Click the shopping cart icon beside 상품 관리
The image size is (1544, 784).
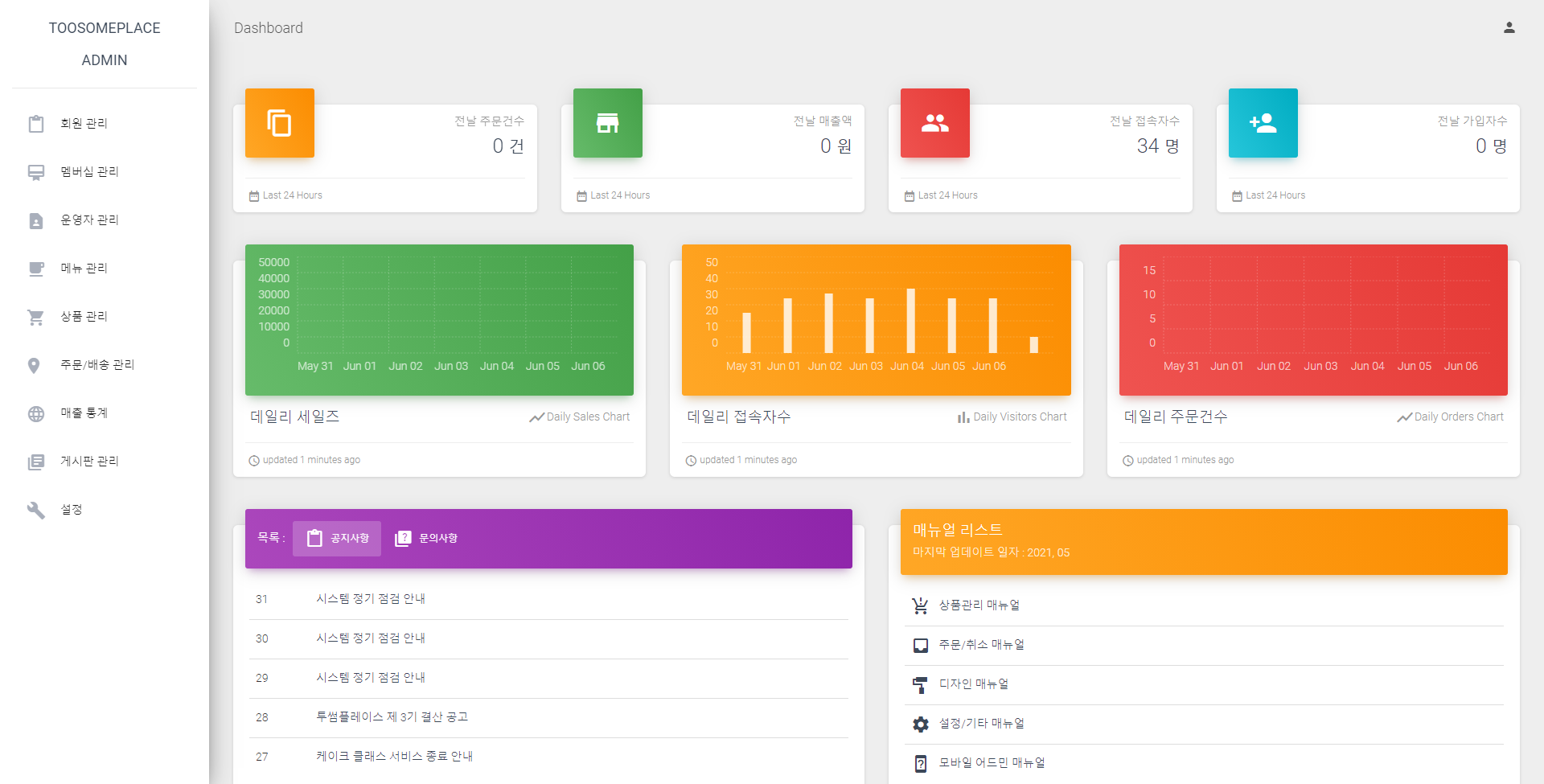[36, 317]
